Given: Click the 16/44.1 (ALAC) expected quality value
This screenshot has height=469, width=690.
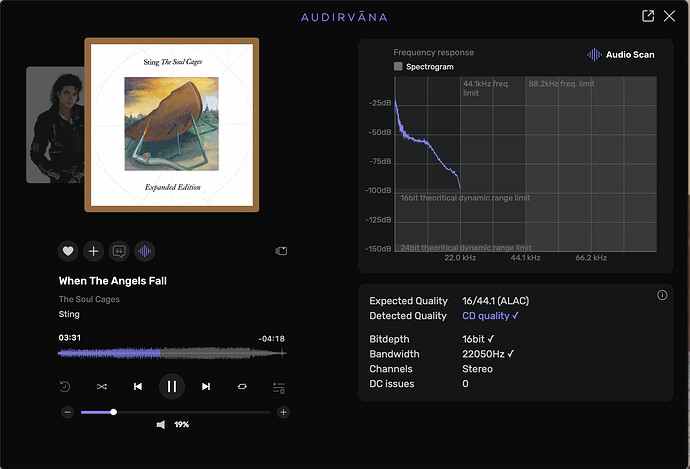Looking at the screenshot, I should pyautogui.click(x=495, y=301).
